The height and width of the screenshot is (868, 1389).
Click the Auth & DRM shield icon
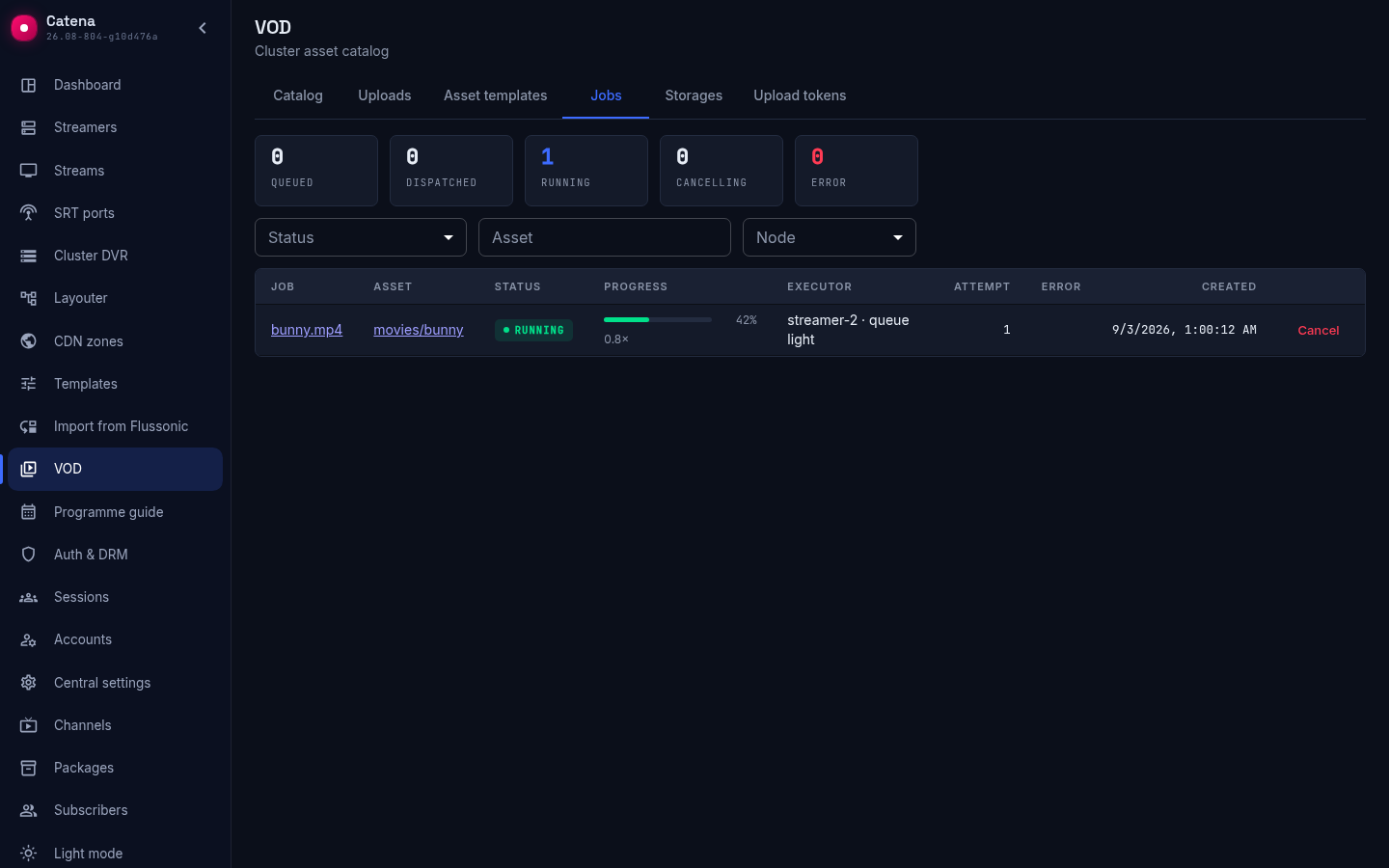[x=29, y=555]
